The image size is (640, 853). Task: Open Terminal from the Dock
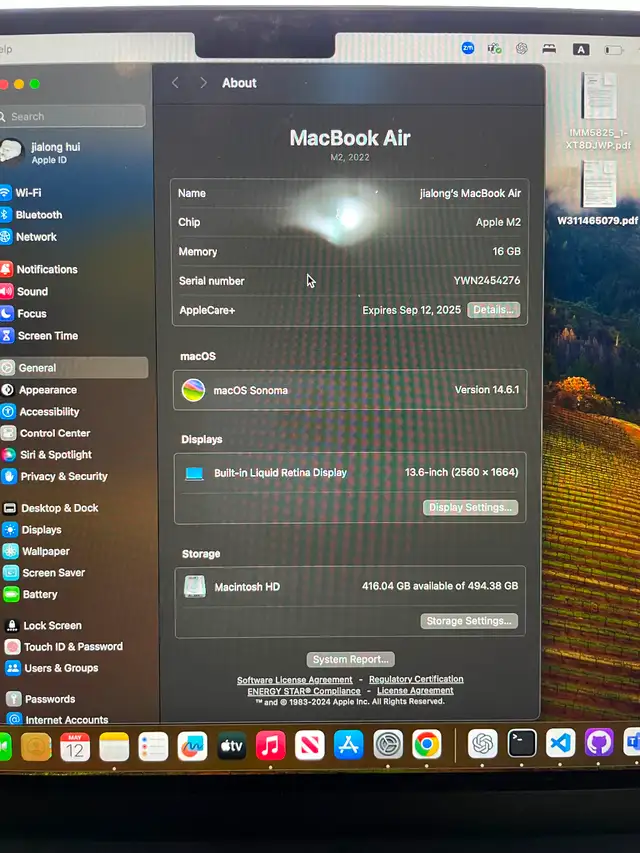522,743
